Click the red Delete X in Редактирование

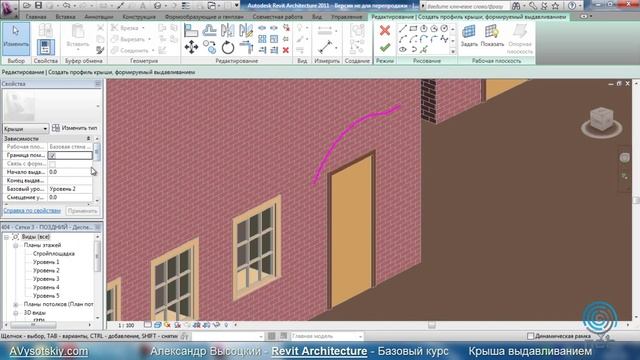tap(286, 50)
